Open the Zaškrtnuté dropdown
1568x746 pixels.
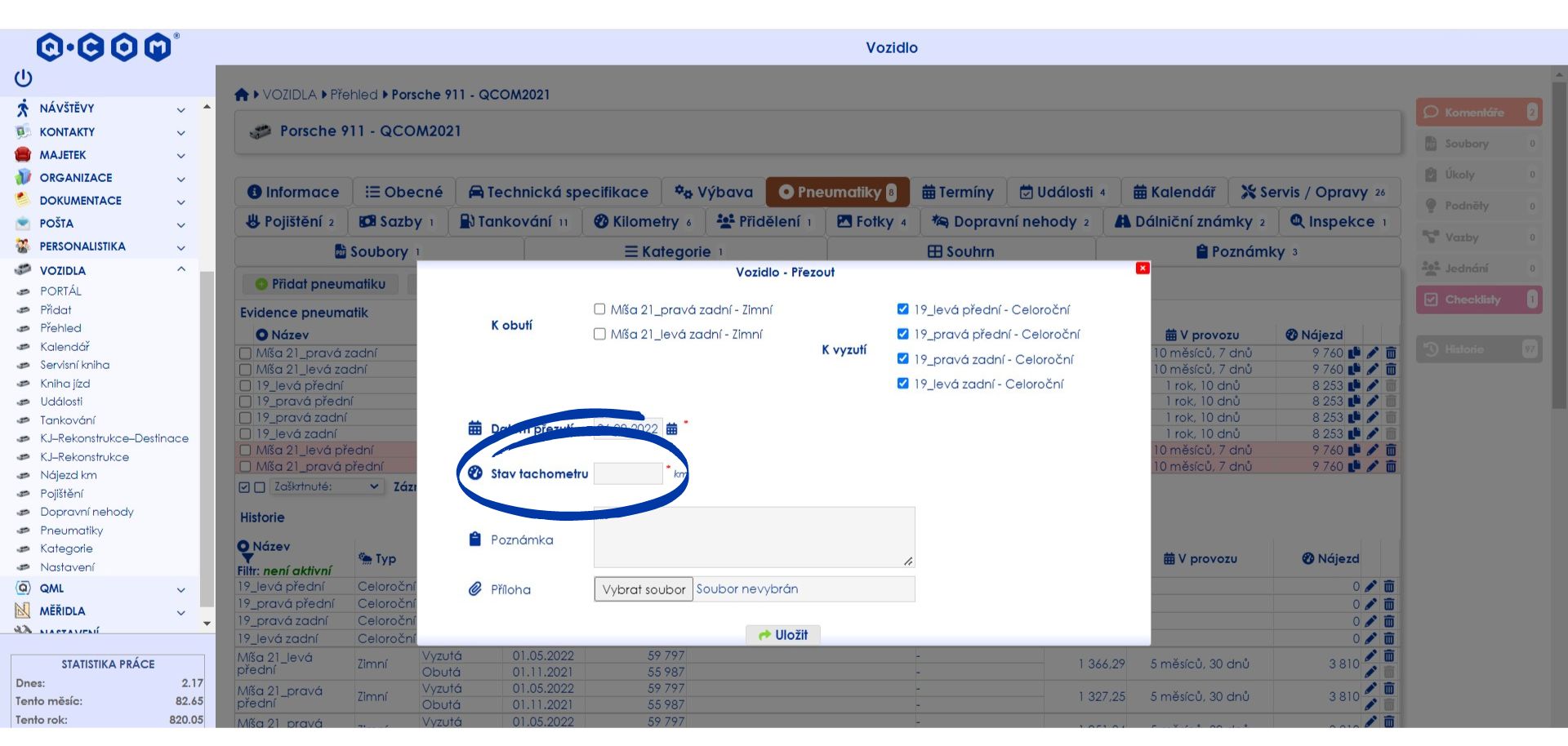[327, 487]
